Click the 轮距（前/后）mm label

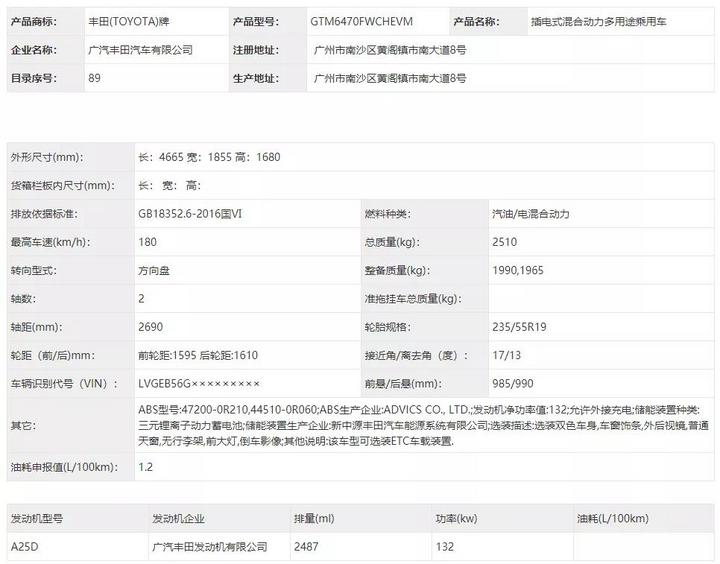point(53,355)
